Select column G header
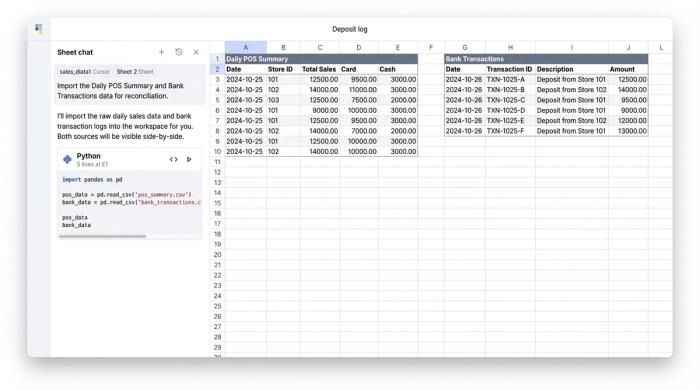Image resolution: width=700 pixels, height=391 pixels. pos(465,47)
